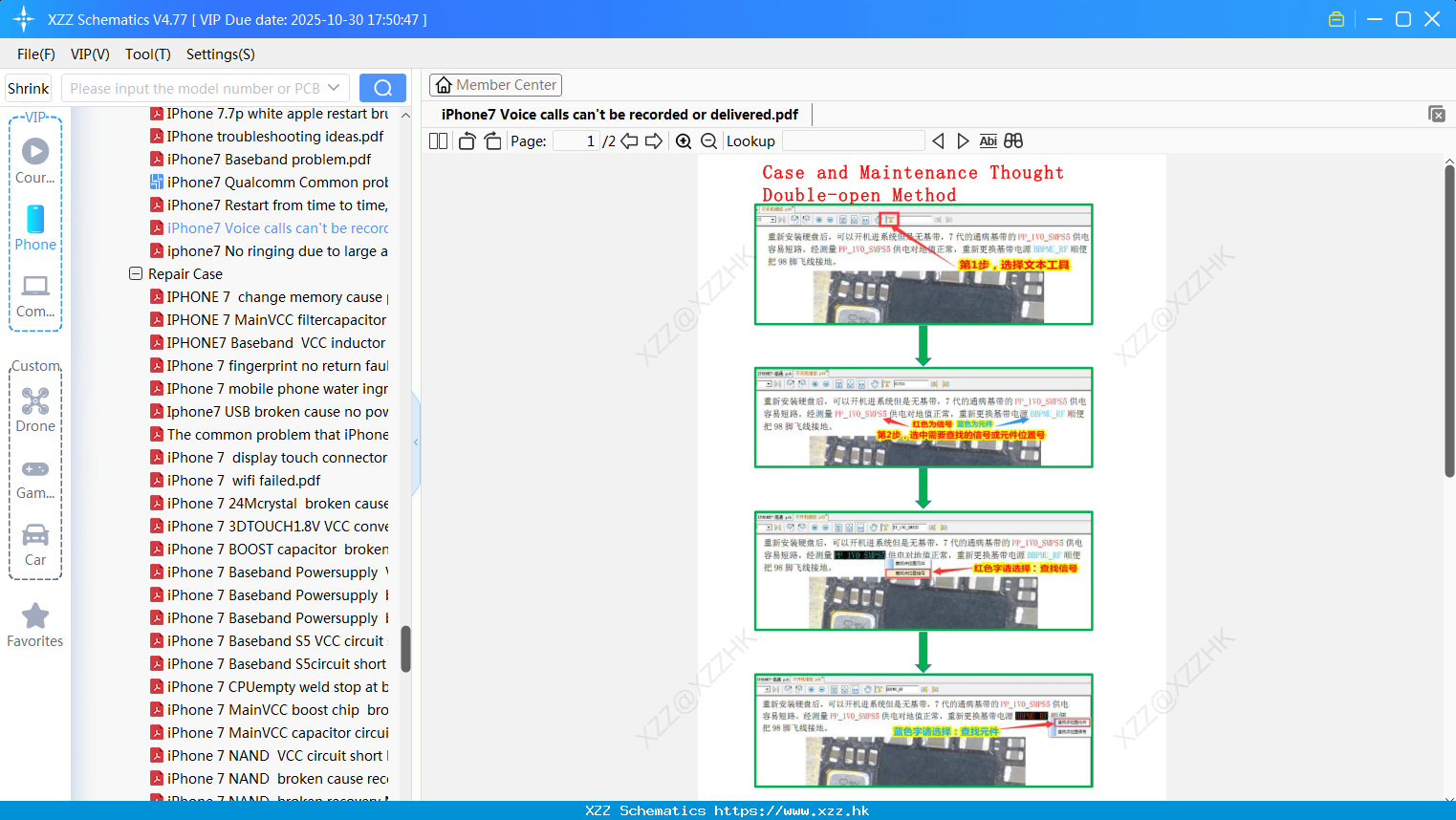Click the toolbox icon in title bar

coord(1336,19)
